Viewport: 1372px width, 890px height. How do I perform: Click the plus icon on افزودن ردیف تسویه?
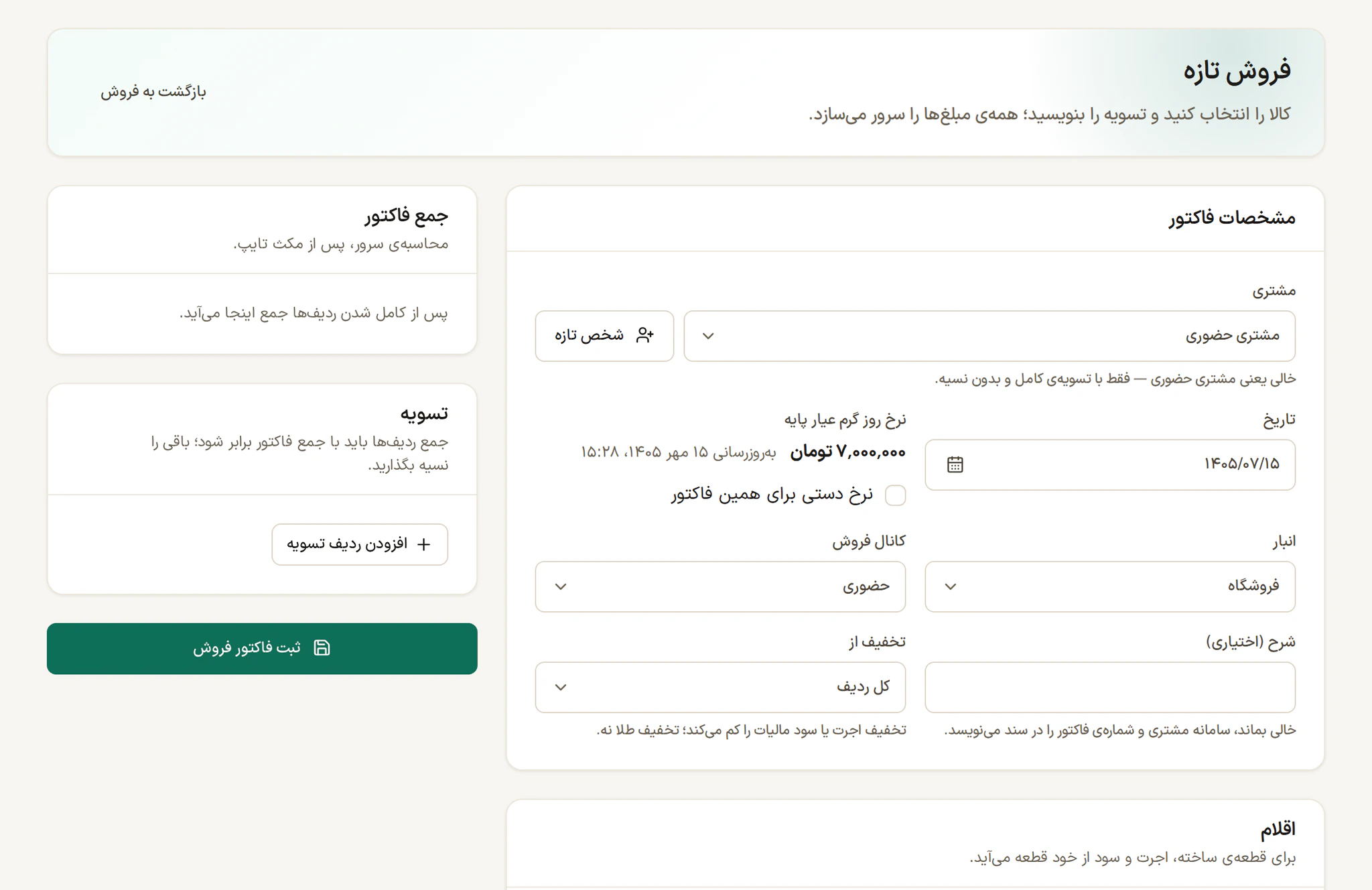(x=423, y=544)
